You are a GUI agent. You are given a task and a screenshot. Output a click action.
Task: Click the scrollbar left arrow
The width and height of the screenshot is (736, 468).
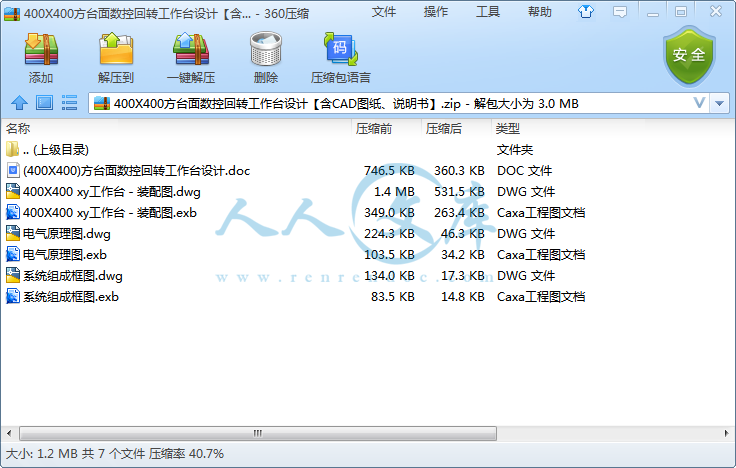[x=9, y=433]
